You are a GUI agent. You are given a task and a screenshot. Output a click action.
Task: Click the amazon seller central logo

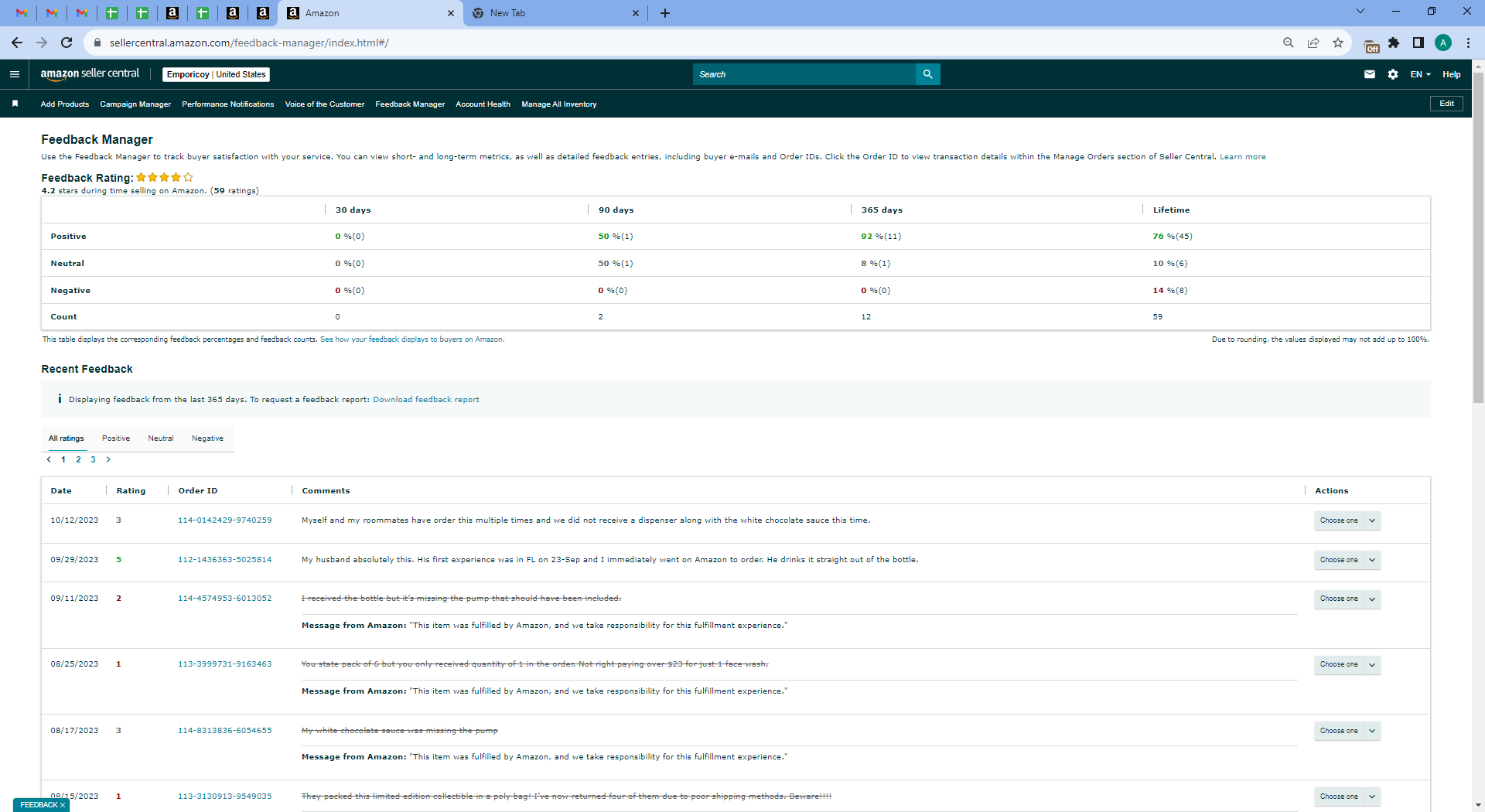coord(90,73)
